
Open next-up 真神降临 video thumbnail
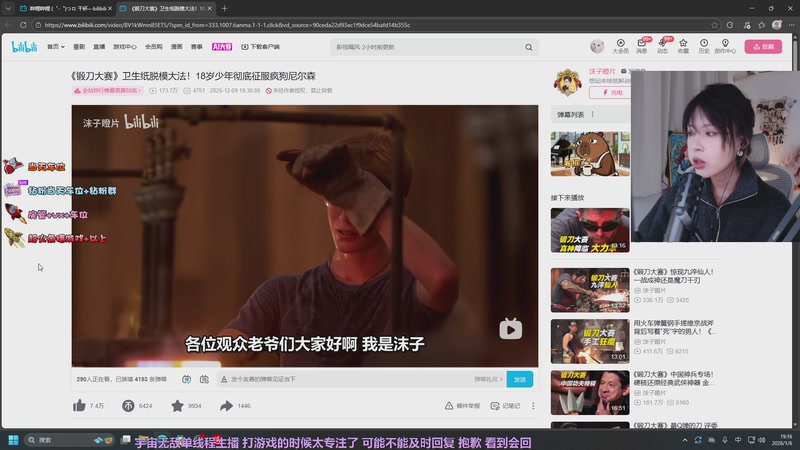click(590, 230)
